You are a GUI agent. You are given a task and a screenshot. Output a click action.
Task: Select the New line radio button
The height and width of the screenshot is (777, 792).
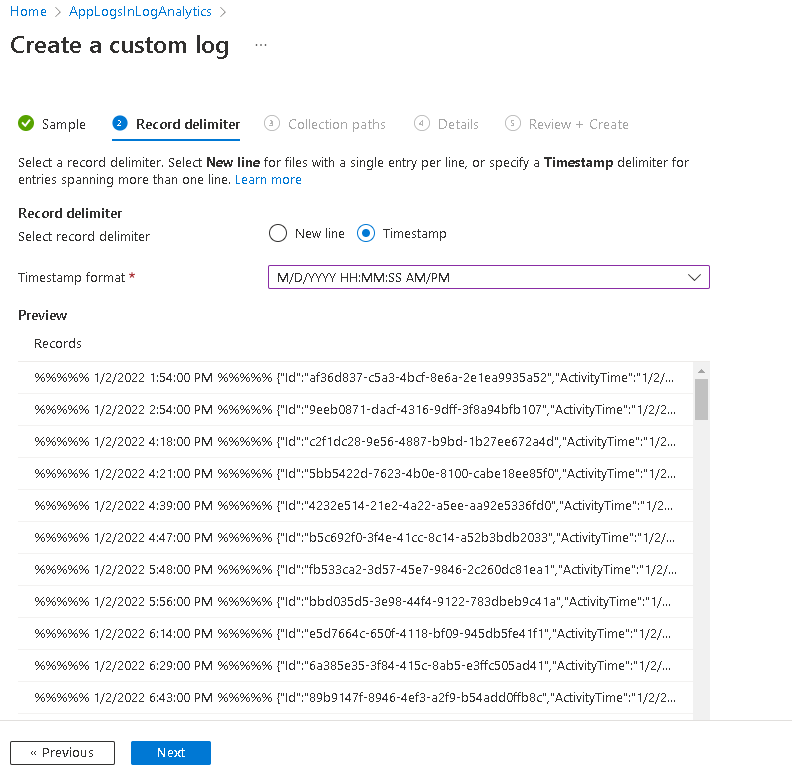click(x=278, y=233)
